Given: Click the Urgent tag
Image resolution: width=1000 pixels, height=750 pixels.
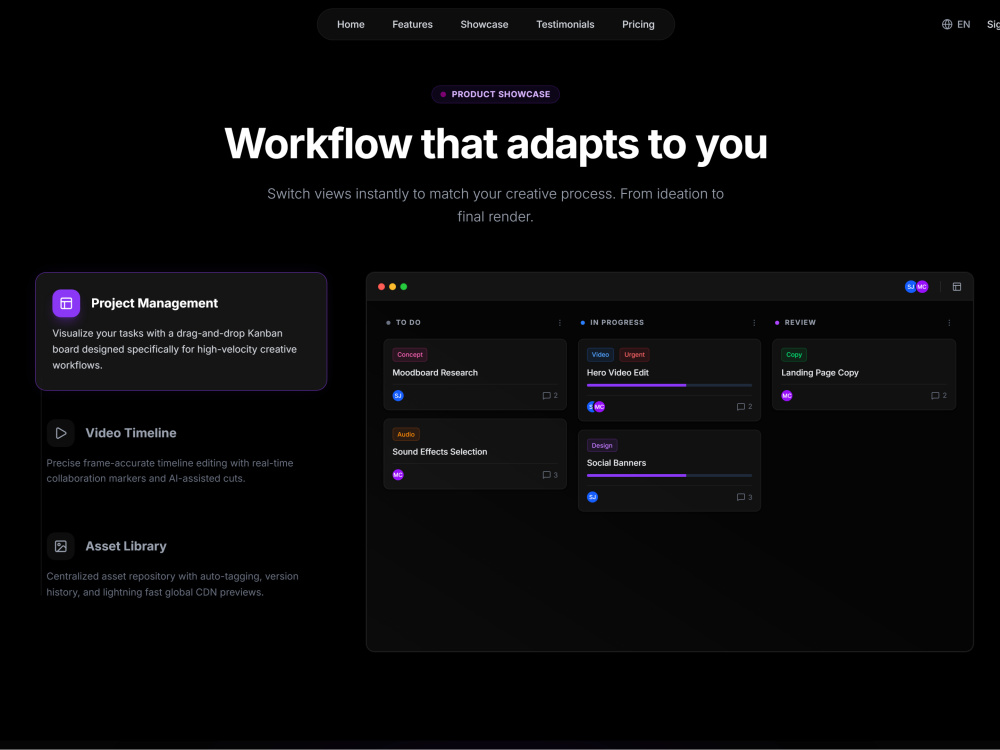Looking at the screenshot, I should [634, 355].
